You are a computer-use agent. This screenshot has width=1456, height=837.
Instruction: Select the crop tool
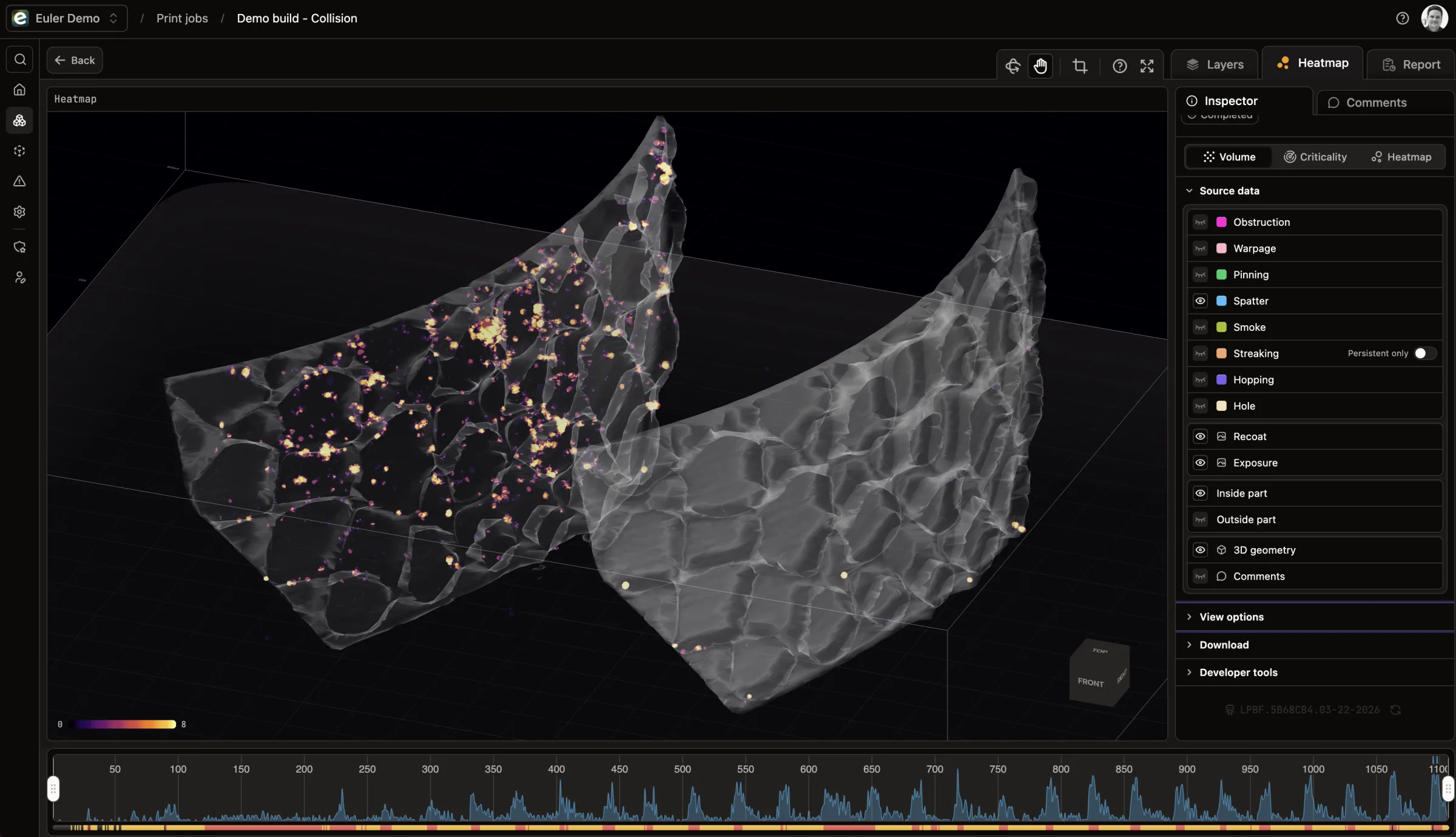1080,66
